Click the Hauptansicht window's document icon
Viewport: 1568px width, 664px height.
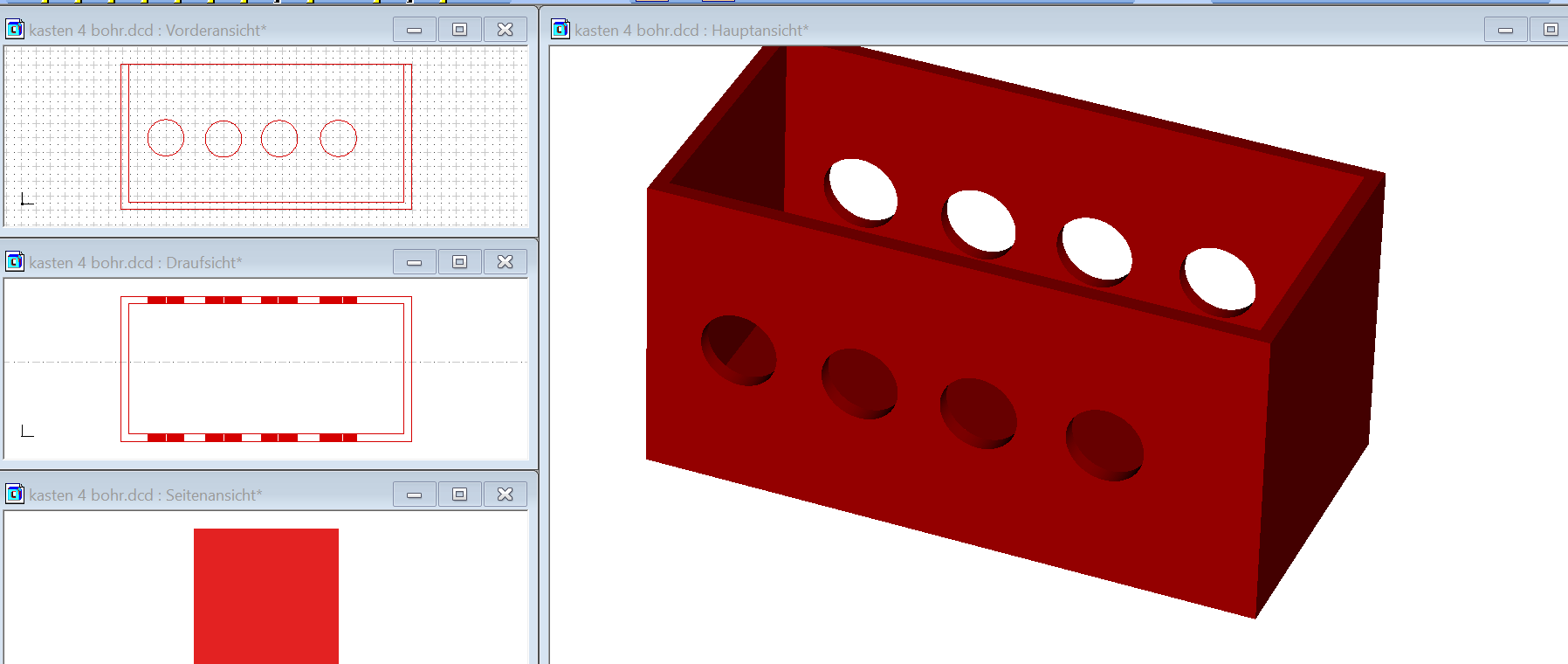point(560,30)
